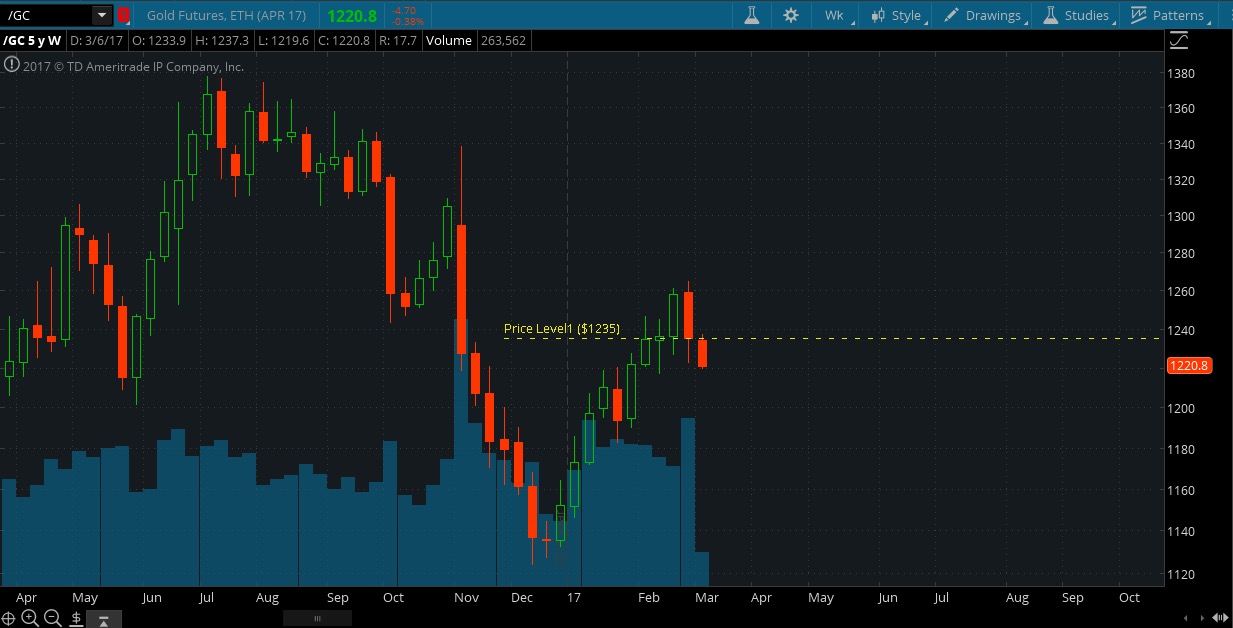Click the /GC symbol input field
Image resolution: width=1233 pixels, height=628 pixels.
(47, 15)
